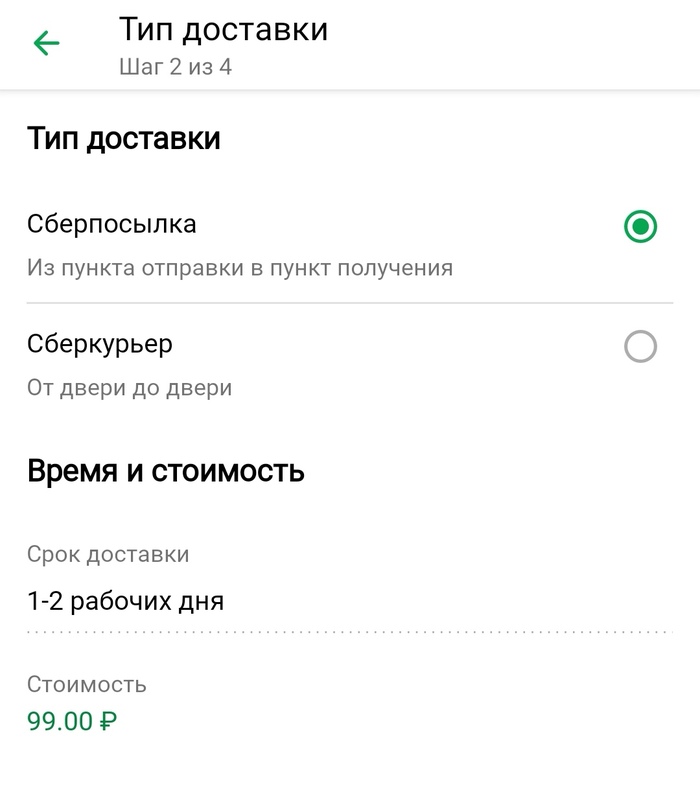
Task: Tap the bold 'Тип доставки' section heading
Action: pos(124,138)
